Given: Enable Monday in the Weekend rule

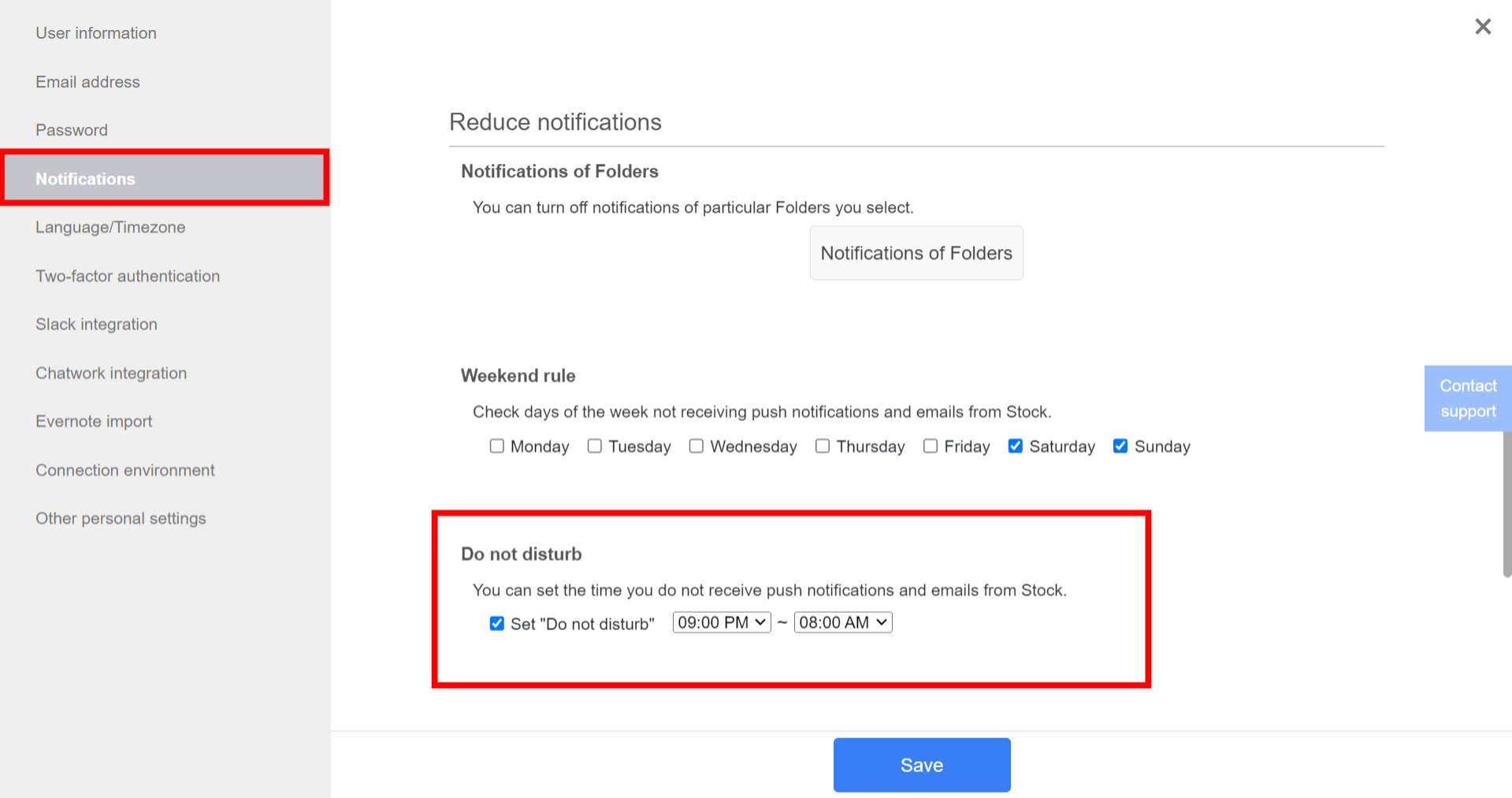Looking at the screenshot, I should coord(496,446).
